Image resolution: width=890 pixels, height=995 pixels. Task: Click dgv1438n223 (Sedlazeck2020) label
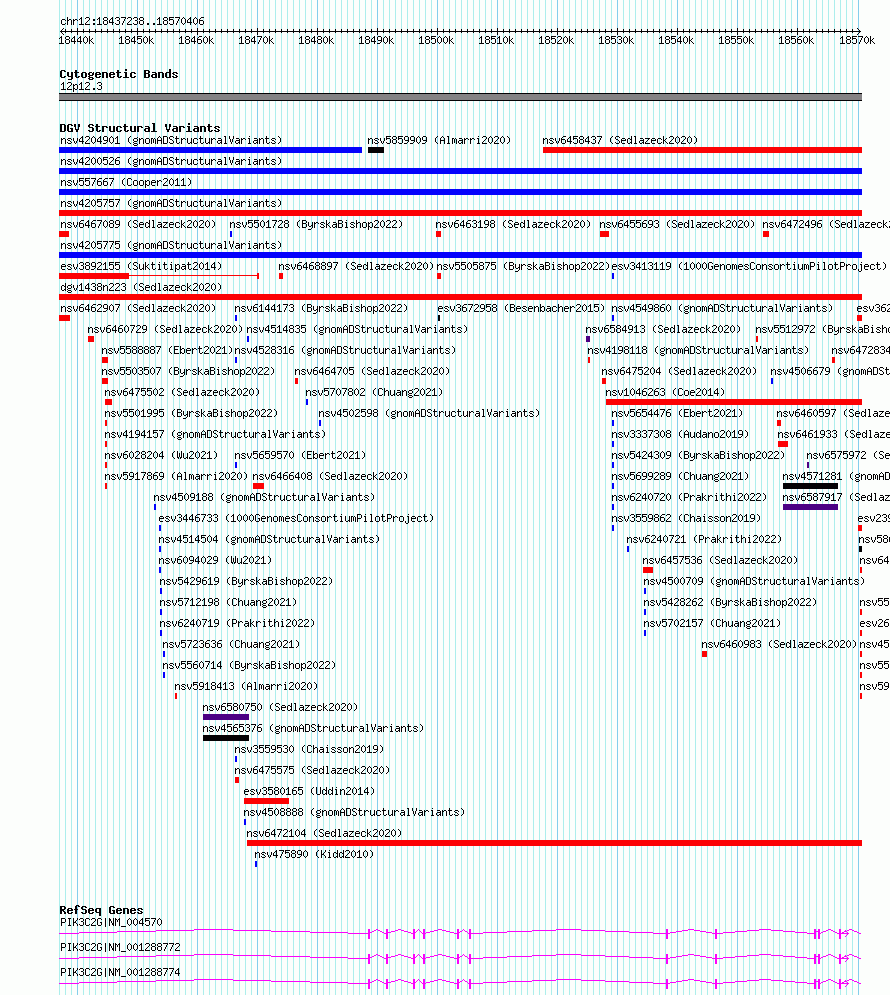click(141, 287)
